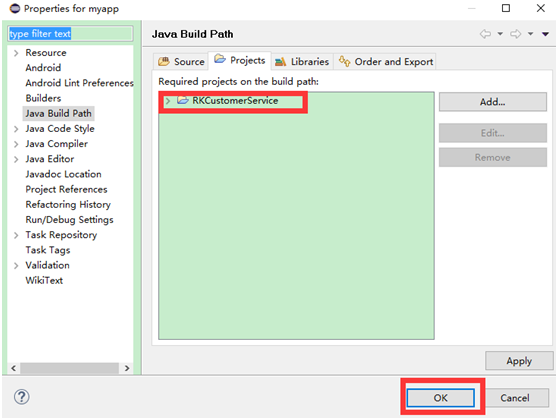The width and height of the screenshot is (558, 420).
Task: Expand the RKCustomerService tree node
Action: click(168, 101)
